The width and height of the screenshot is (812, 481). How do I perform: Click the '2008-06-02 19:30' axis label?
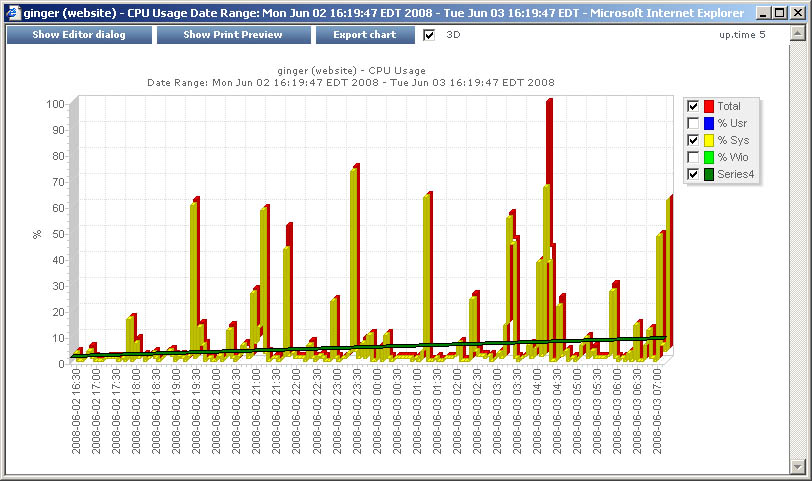[x=196, y=412]
